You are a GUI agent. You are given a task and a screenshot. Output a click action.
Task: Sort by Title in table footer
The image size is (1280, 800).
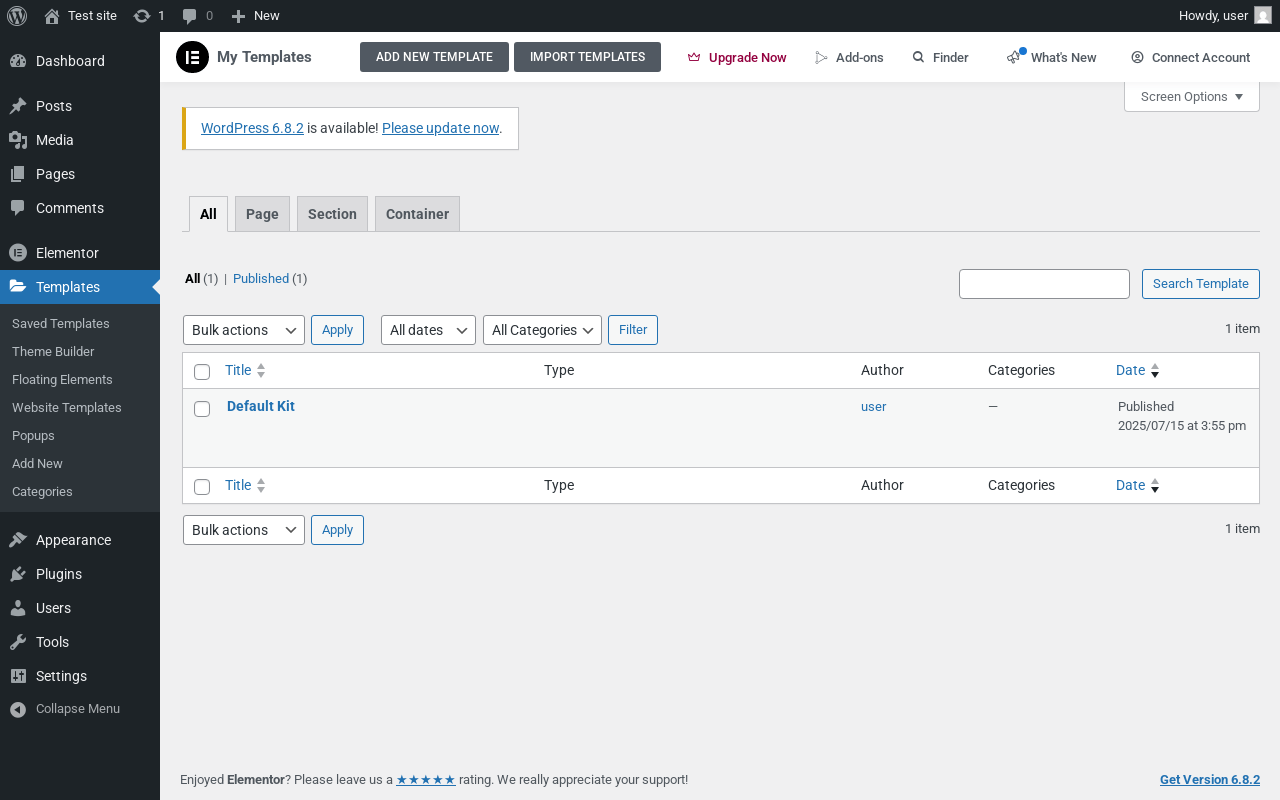tap(246, 485)
